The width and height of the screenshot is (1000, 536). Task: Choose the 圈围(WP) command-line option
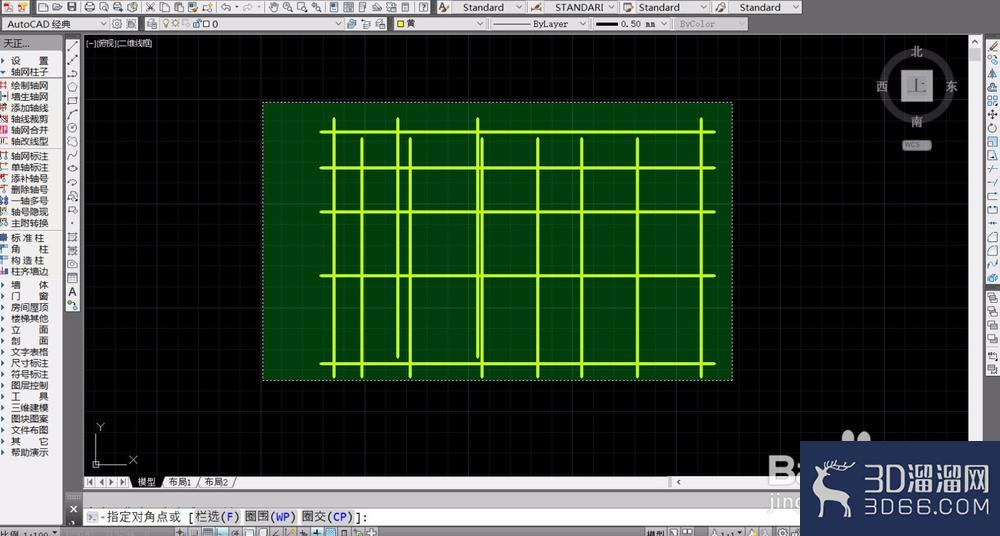click(270, 517)
